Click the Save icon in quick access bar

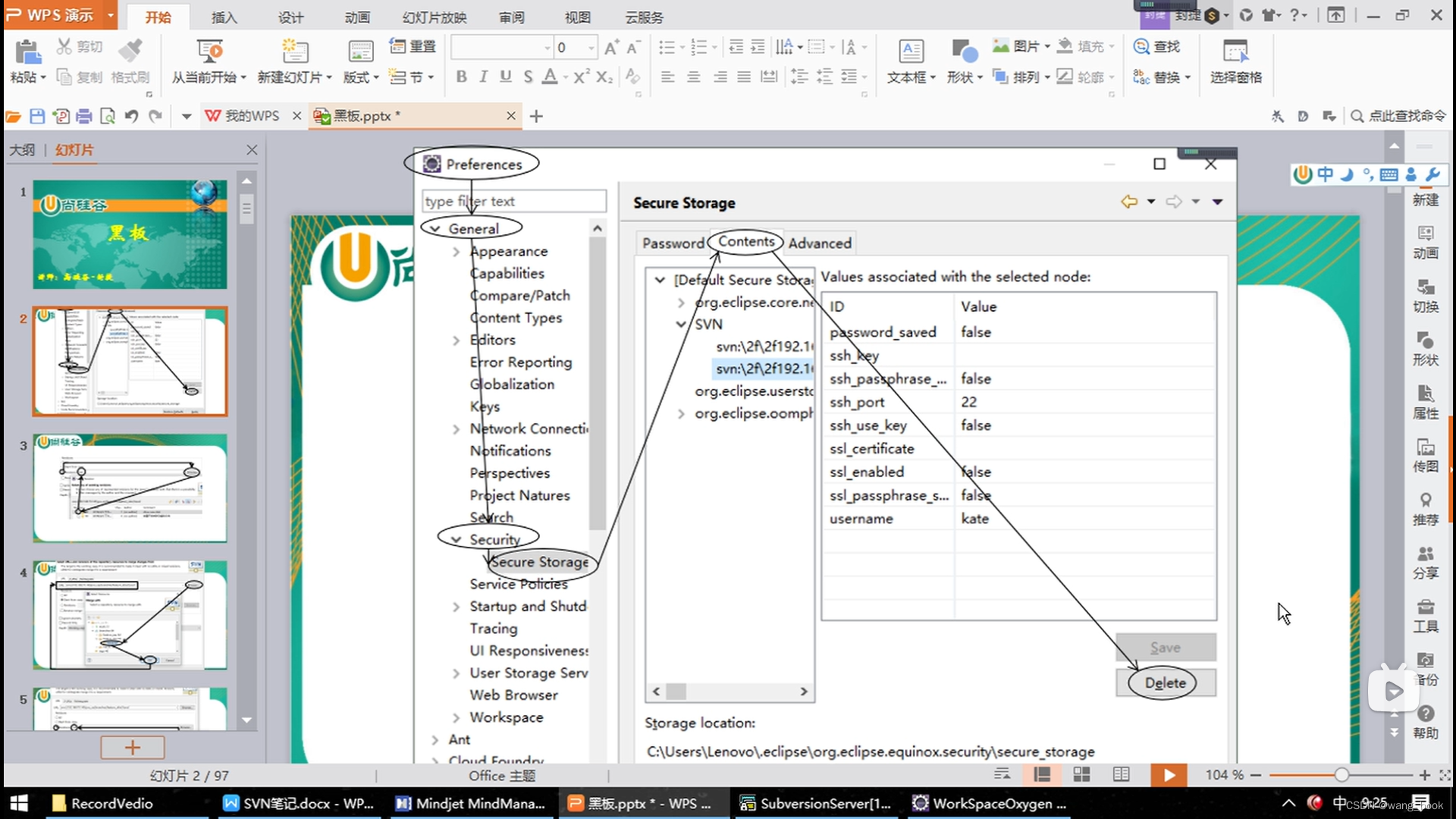click(37, 116)
